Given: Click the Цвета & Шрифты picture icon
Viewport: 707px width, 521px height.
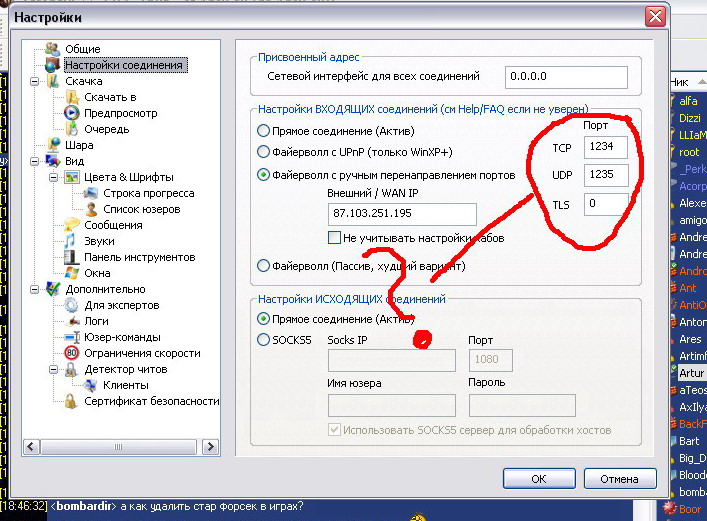Looking at the screenshot, I should (72, 177).
